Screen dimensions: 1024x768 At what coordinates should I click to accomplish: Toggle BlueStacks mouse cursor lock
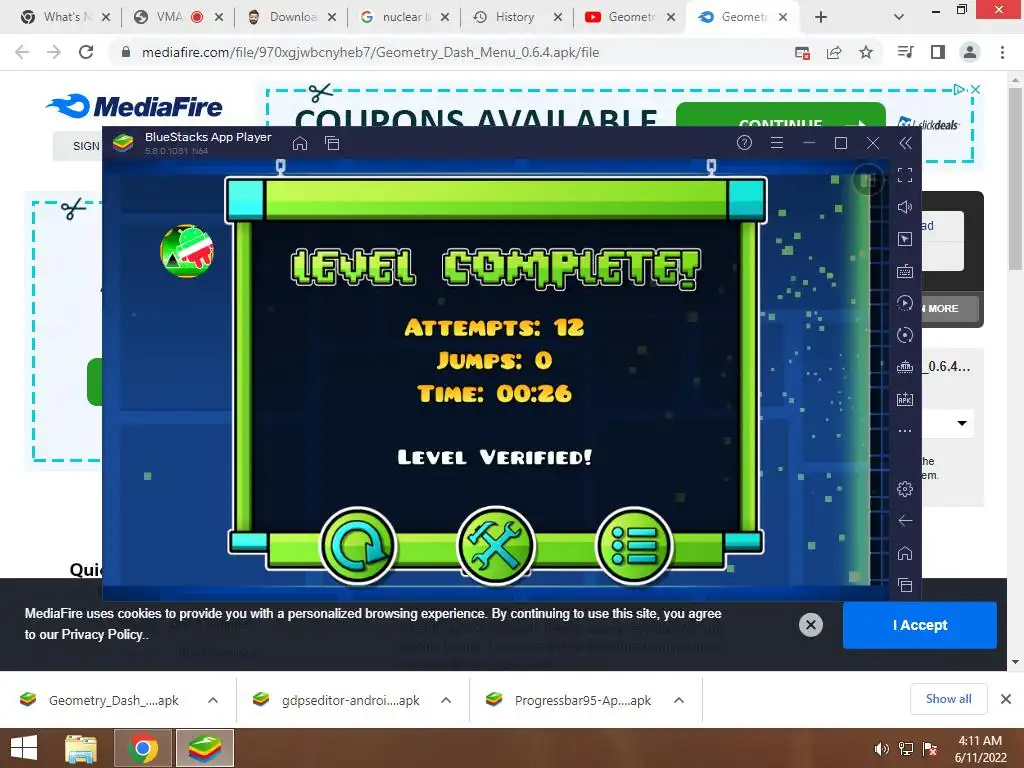coord(905,239)
